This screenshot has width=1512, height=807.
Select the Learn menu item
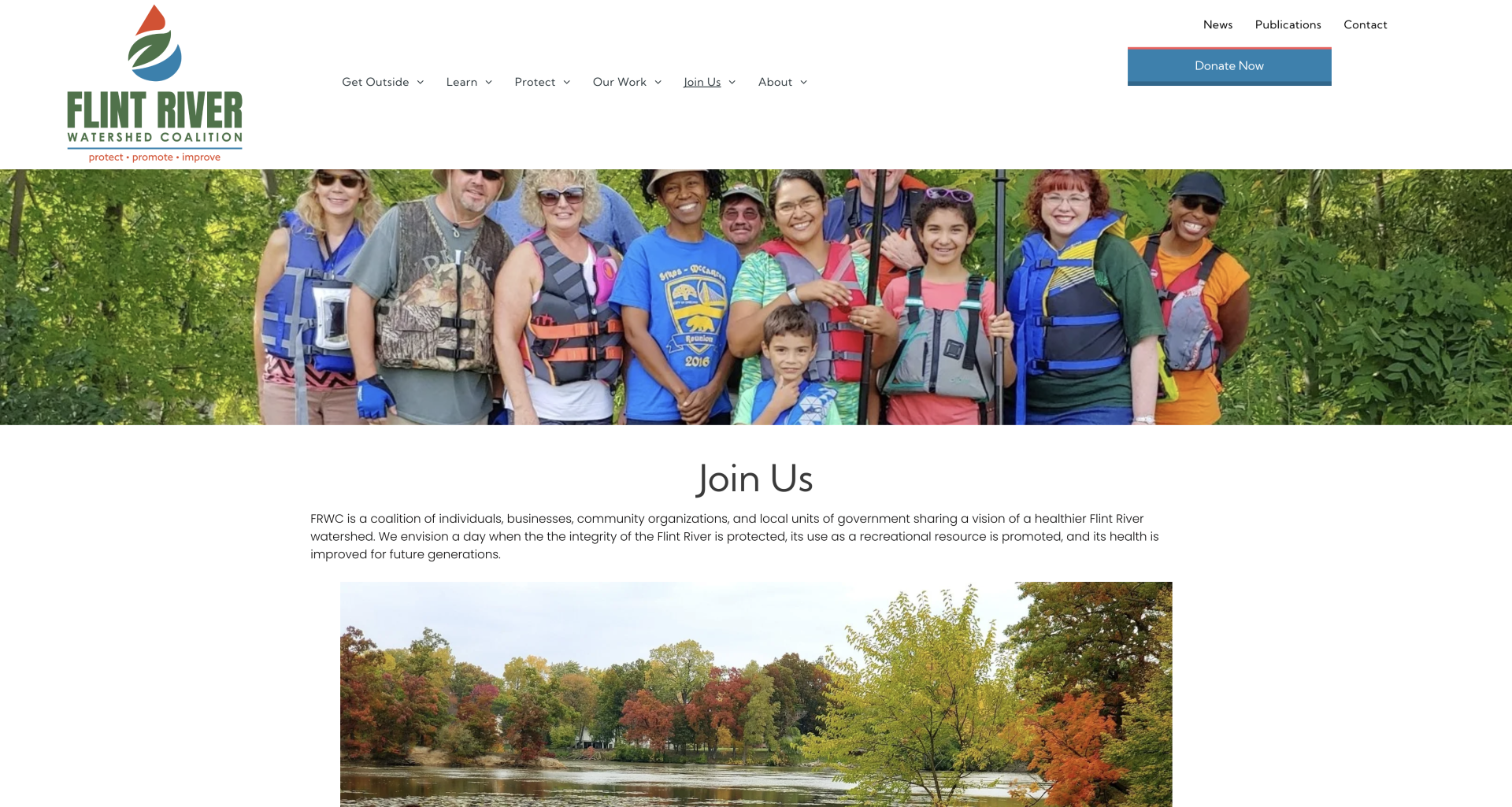click(461, 82)
